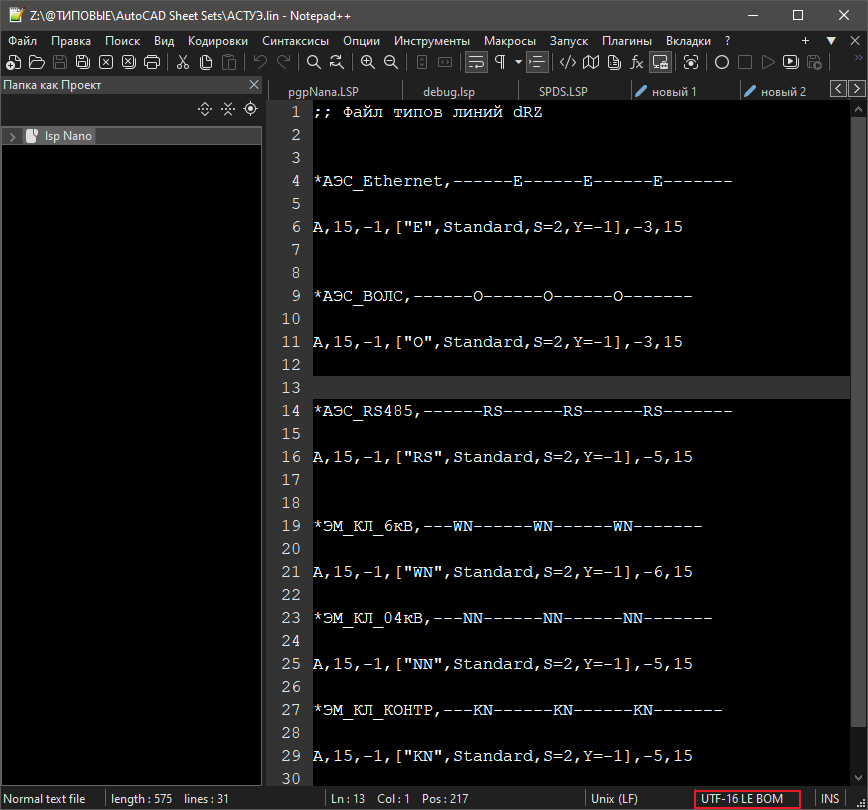The image size is (868, 810).
Task: Expand hidden toolbar items chevron
Action: tap(859, 58)
